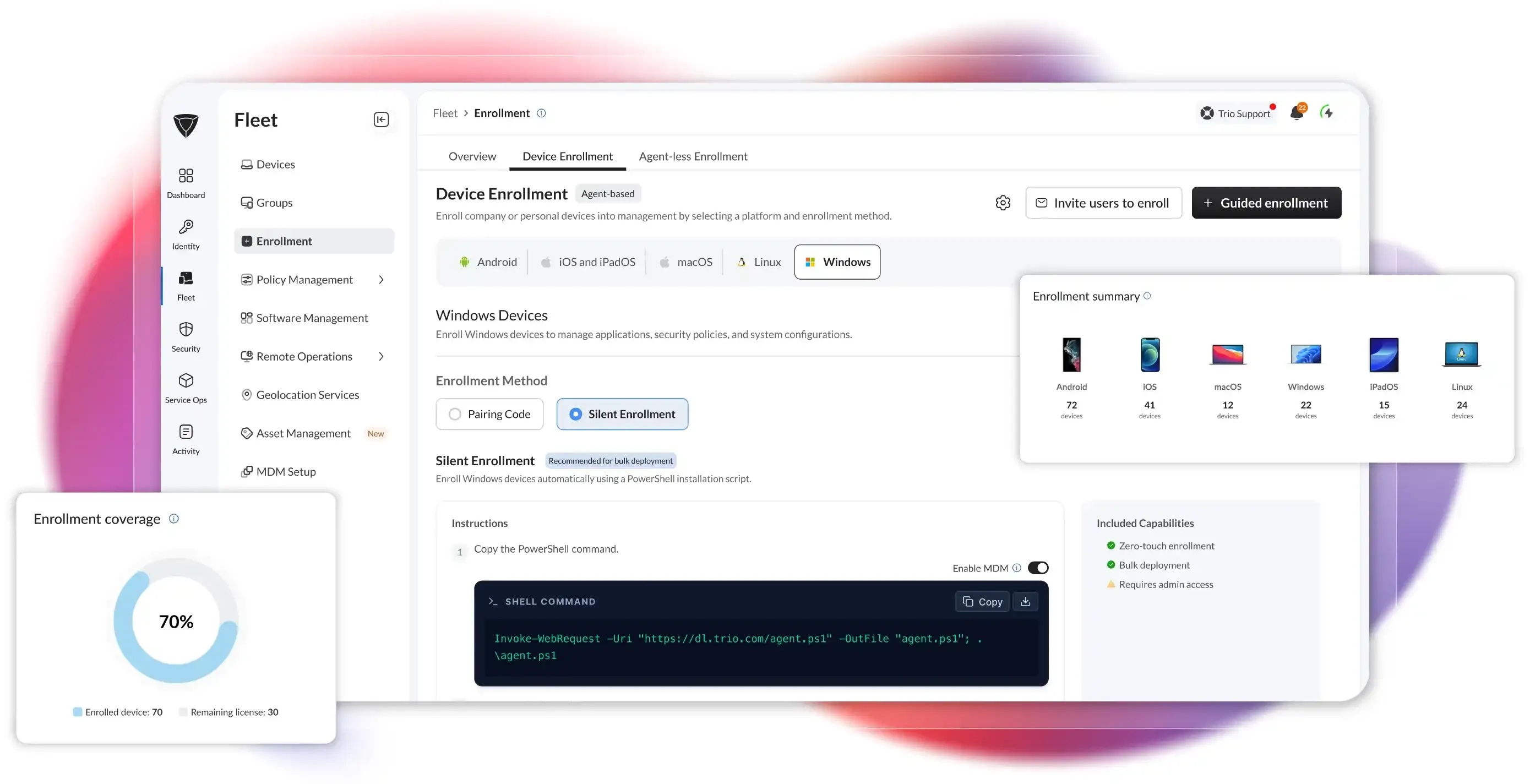
Task: Open Trio Support
Action: 1236,113
